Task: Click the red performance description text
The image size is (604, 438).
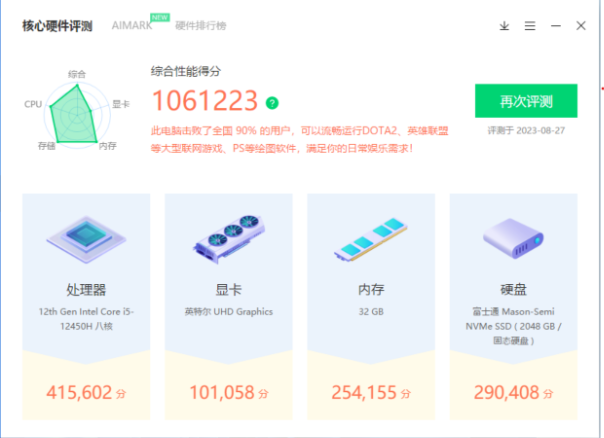Action: 299,139
